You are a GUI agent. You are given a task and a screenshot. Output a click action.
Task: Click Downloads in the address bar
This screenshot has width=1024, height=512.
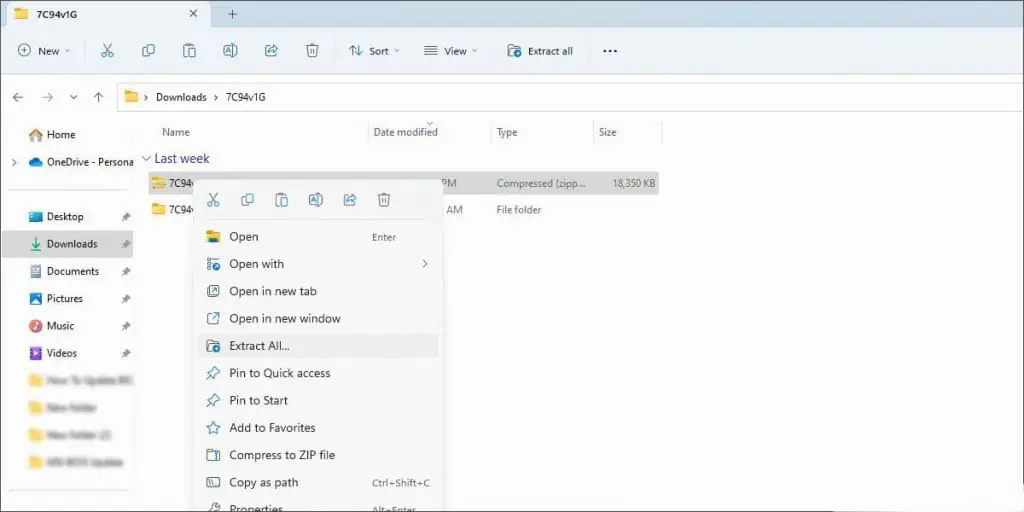(x=181, y=97)
